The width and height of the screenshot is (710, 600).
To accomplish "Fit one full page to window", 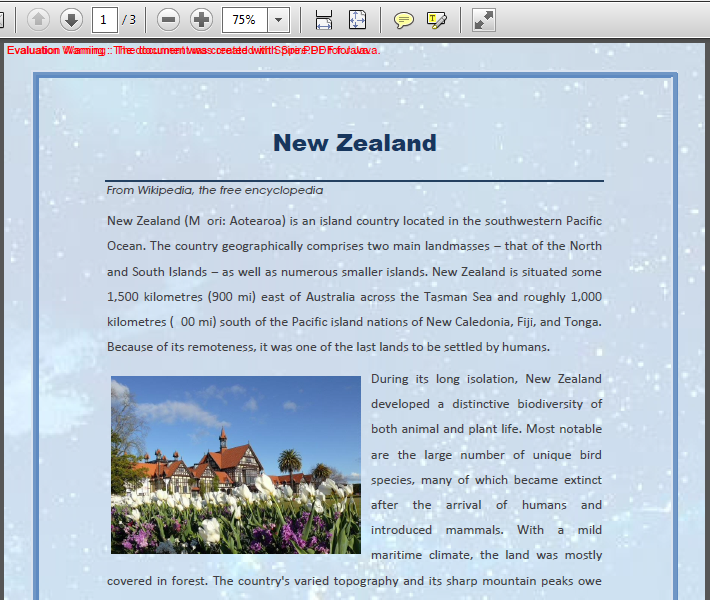I will pos(357,19).
